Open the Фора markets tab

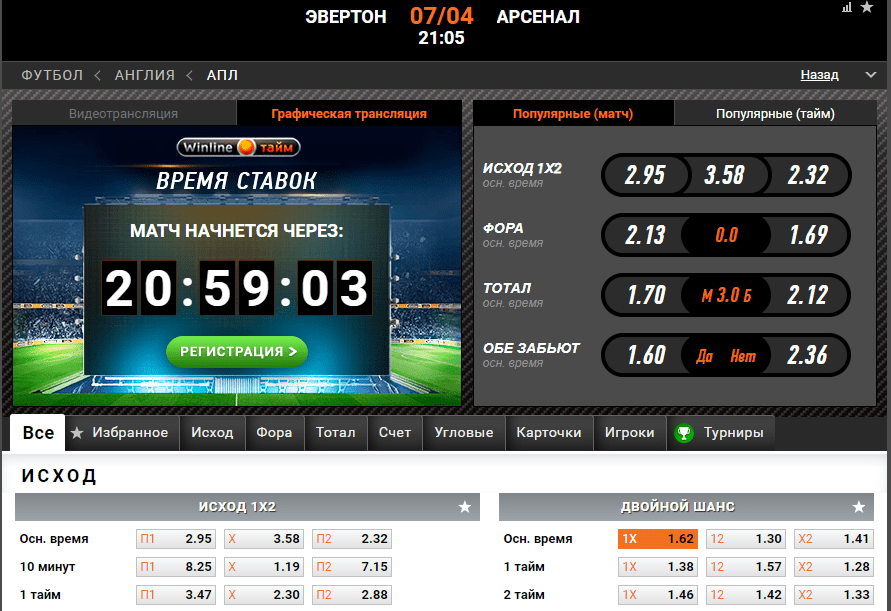[274, 433]
